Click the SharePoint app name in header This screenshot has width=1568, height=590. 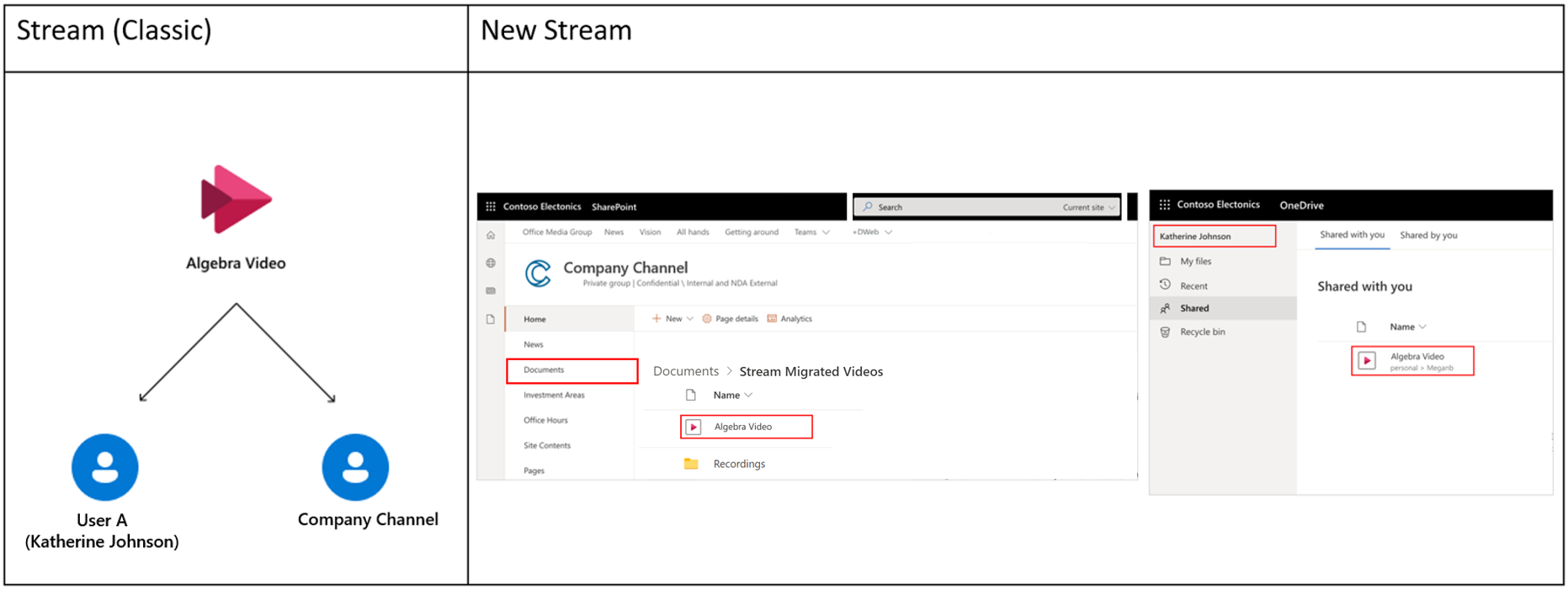coord(614,206)
